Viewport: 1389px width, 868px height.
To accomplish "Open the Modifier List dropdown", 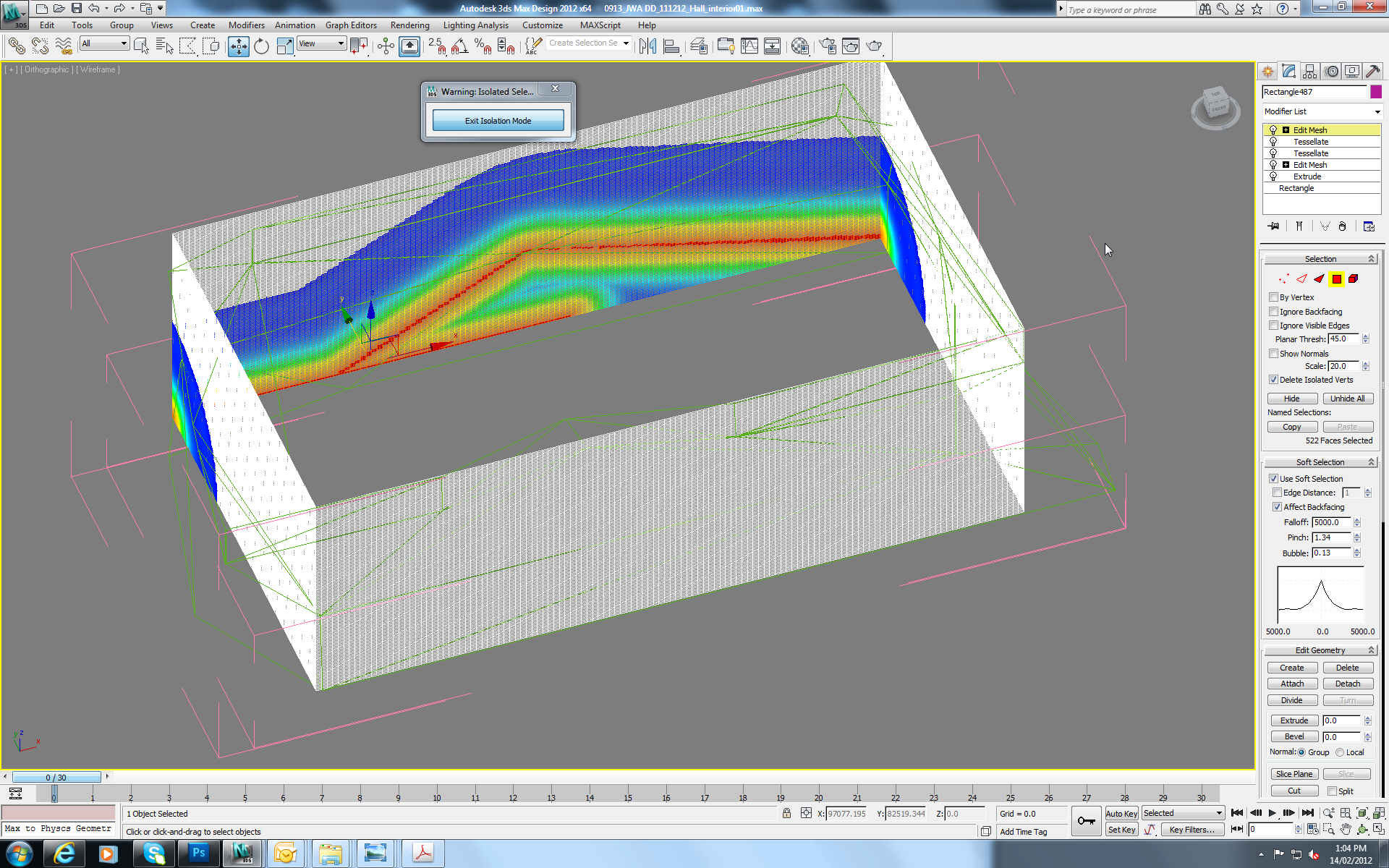I will point(1322,111).
